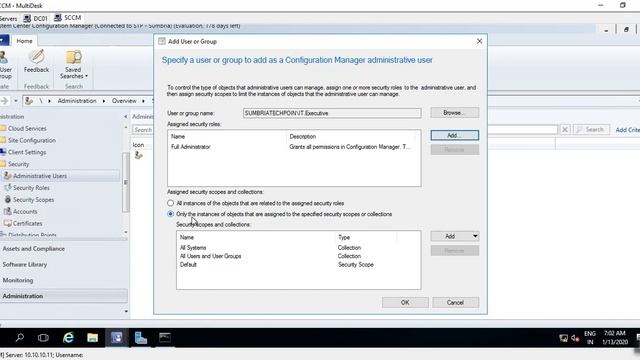Open the Servers tab in MultiDesk

[8, 18]
